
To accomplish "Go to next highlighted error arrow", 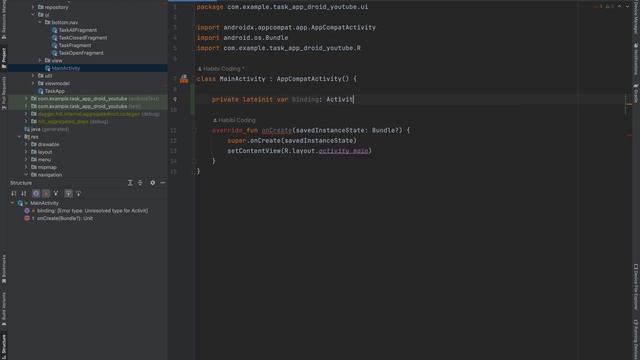I will tap(627, 6).
